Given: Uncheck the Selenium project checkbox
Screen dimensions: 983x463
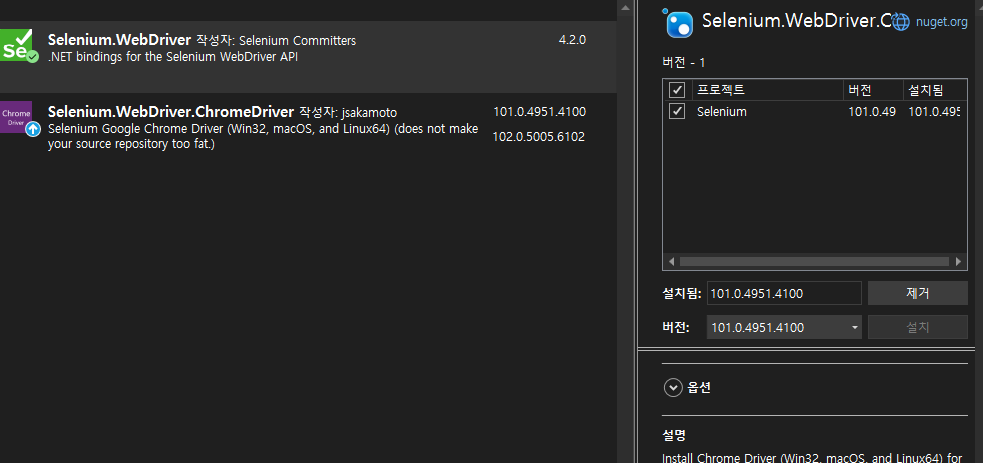Looking at the screenshot, I should [676, 112].
